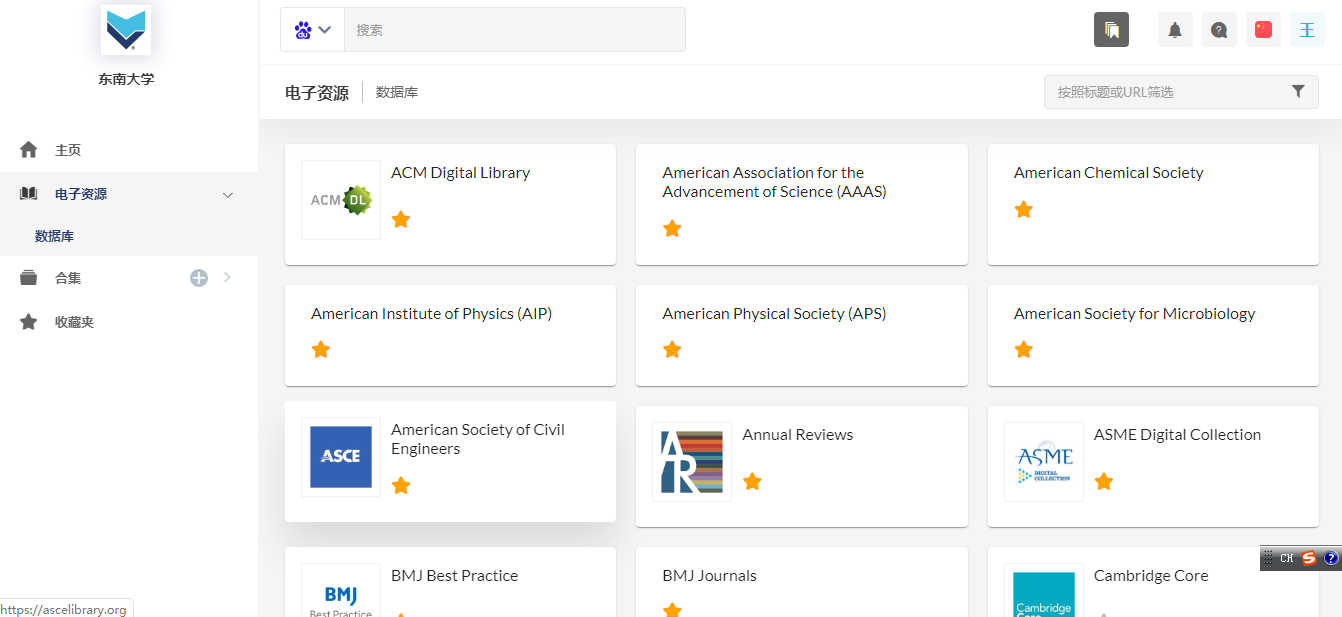Screen dimensions: 1342x617
Task: Click the plus icon next to 合集
Action: click(199, 278)
